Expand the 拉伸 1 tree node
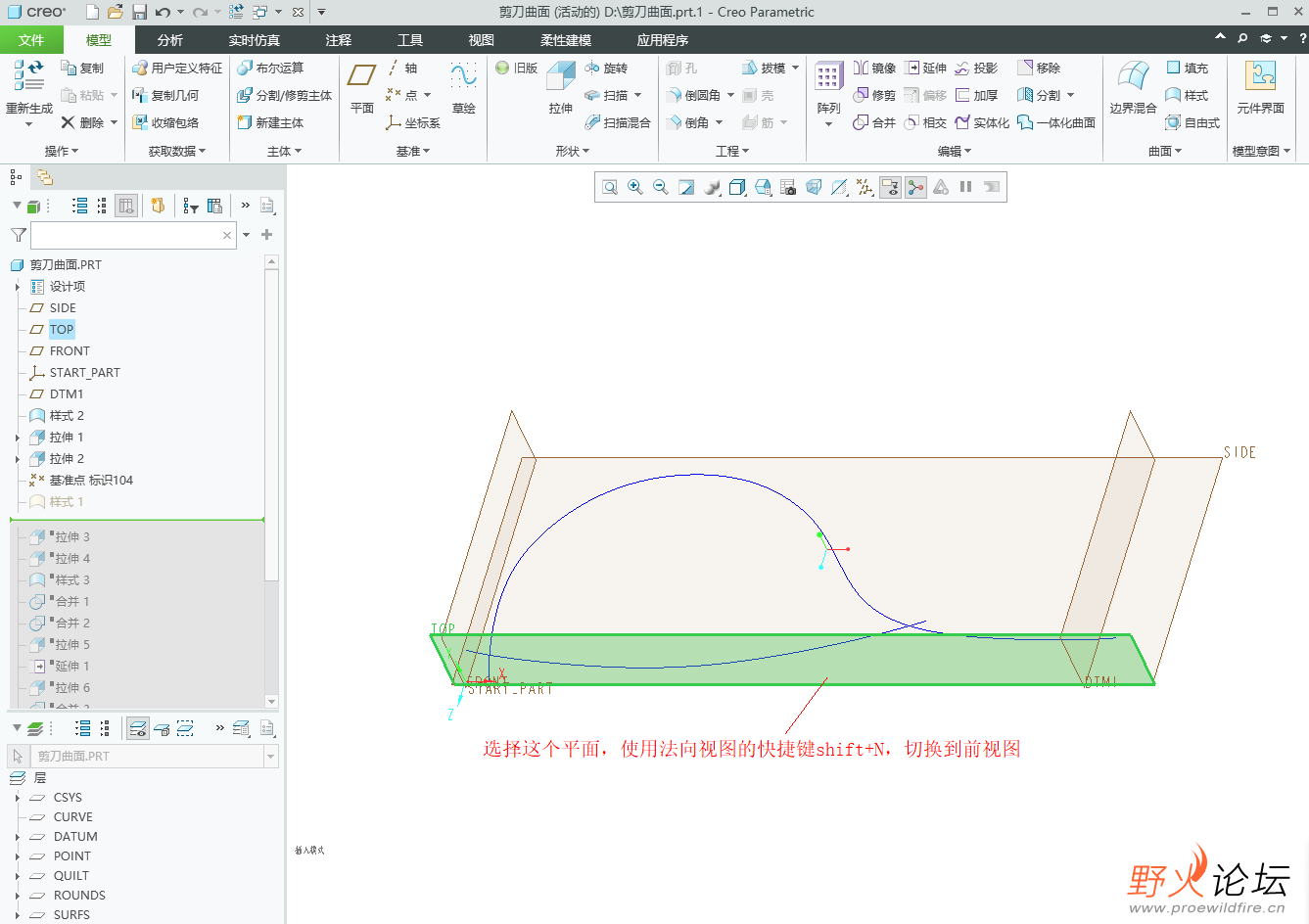This screenshot has width=1309, height=924. tap(18, 438)
